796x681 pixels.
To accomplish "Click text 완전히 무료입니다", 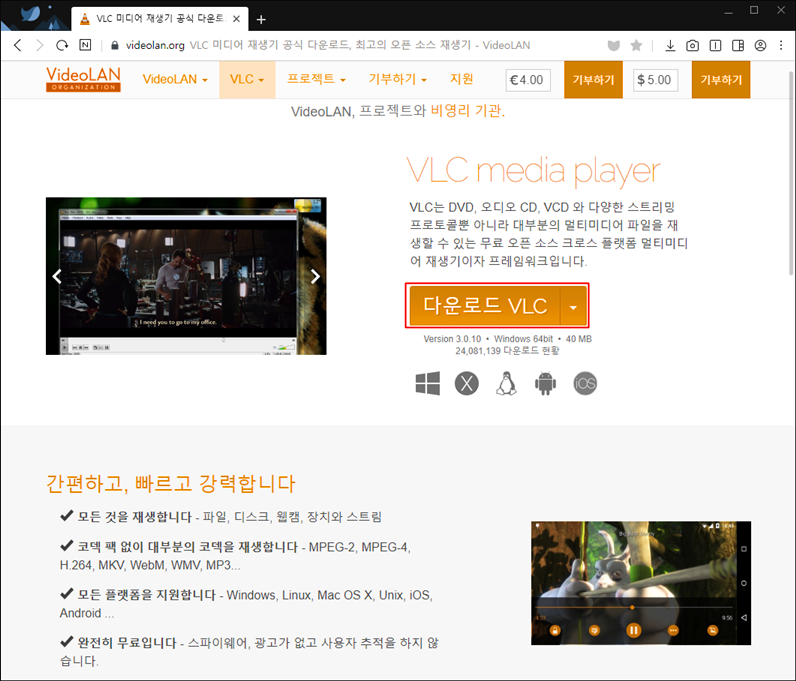I will [126, 643].
